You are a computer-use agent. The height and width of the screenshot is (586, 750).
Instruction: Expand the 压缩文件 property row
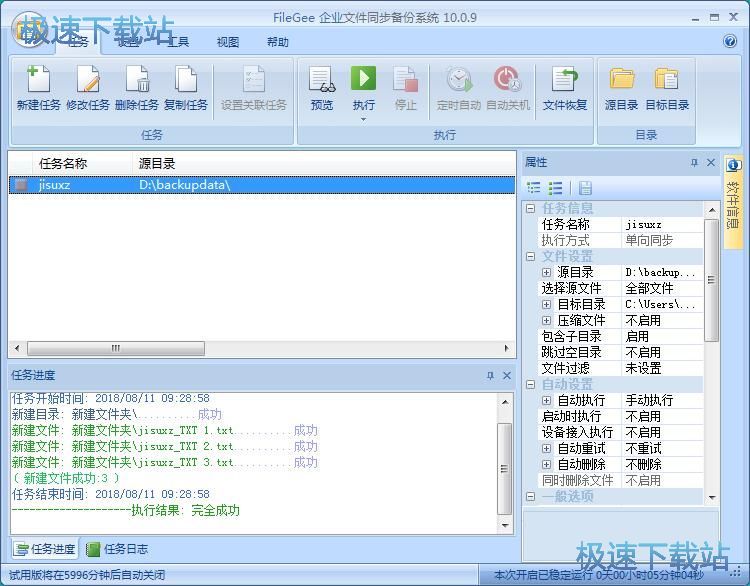546,320
